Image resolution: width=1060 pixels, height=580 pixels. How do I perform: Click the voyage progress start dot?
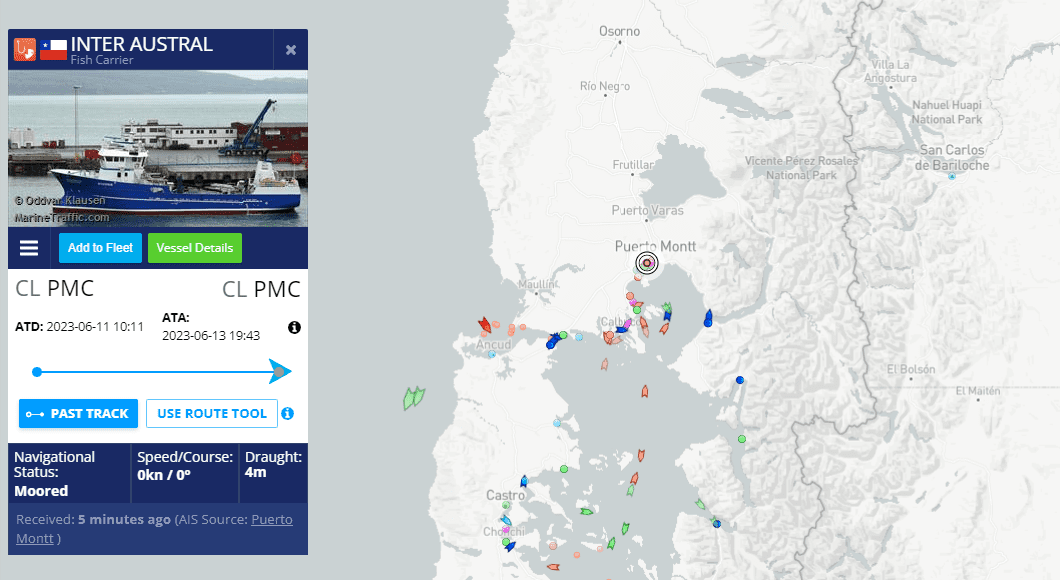pyautogui.click(x=37, y=372)
